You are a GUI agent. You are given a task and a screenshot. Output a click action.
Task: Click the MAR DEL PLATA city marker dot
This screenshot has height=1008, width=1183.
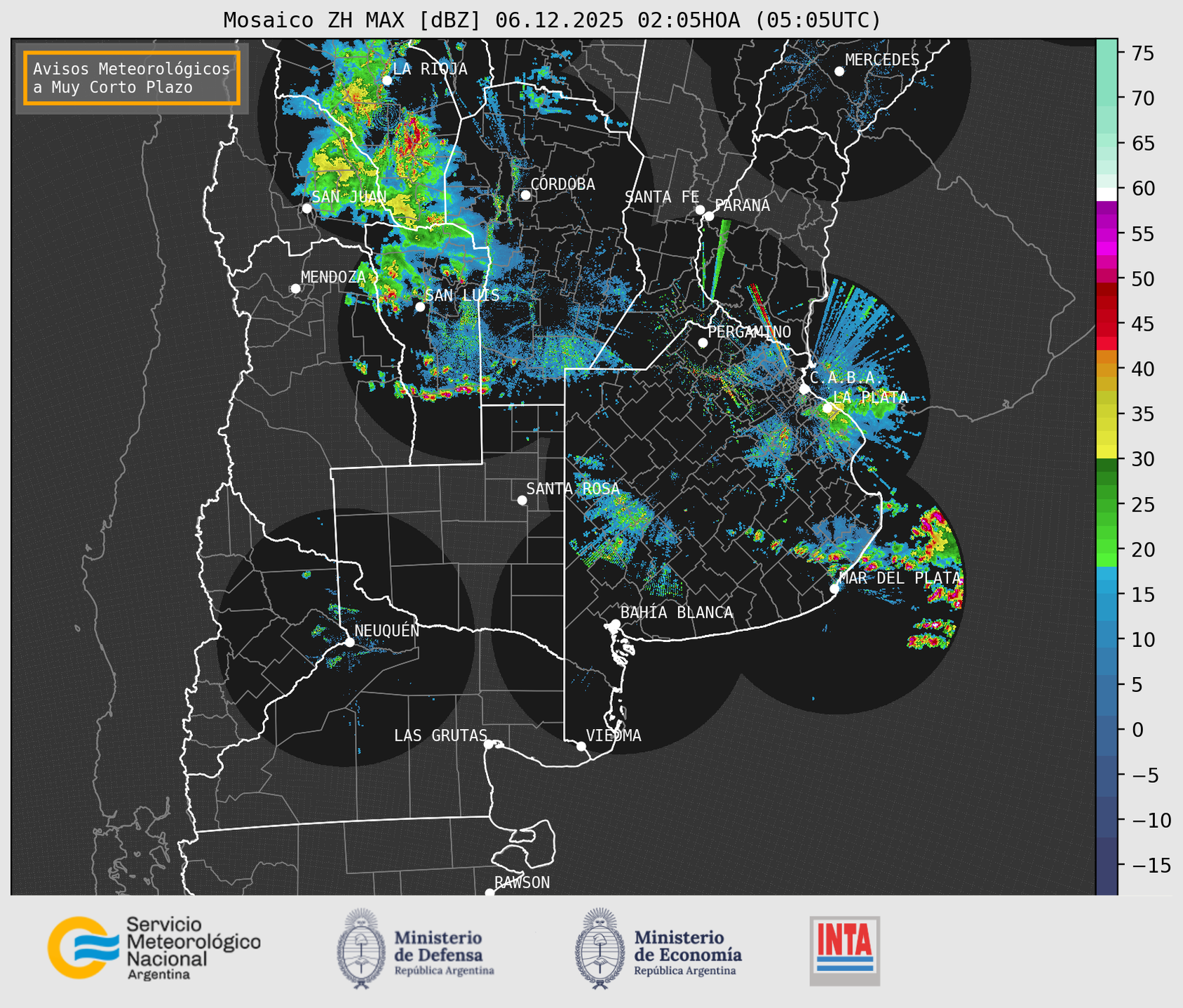834,588
